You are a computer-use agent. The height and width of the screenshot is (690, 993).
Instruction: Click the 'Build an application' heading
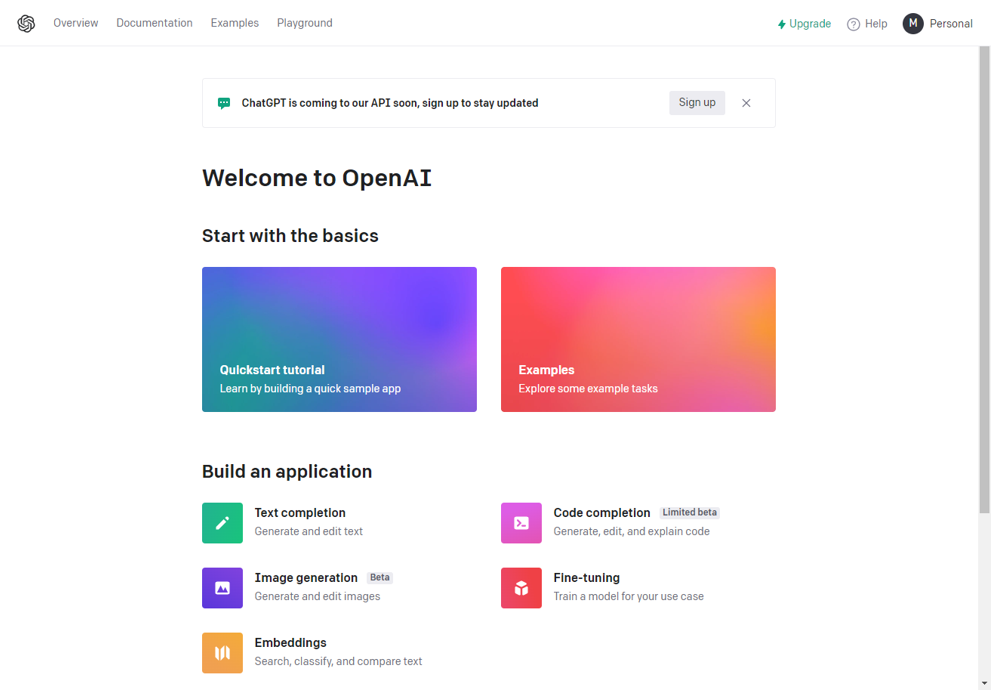coord(287,472)
